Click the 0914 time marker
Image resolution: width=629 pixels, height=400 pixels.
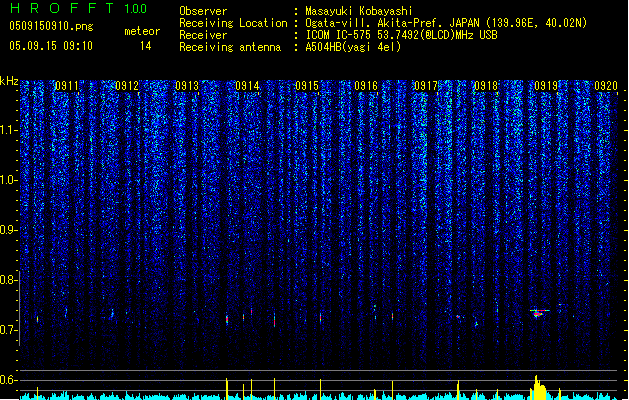(x=247, y=86)
